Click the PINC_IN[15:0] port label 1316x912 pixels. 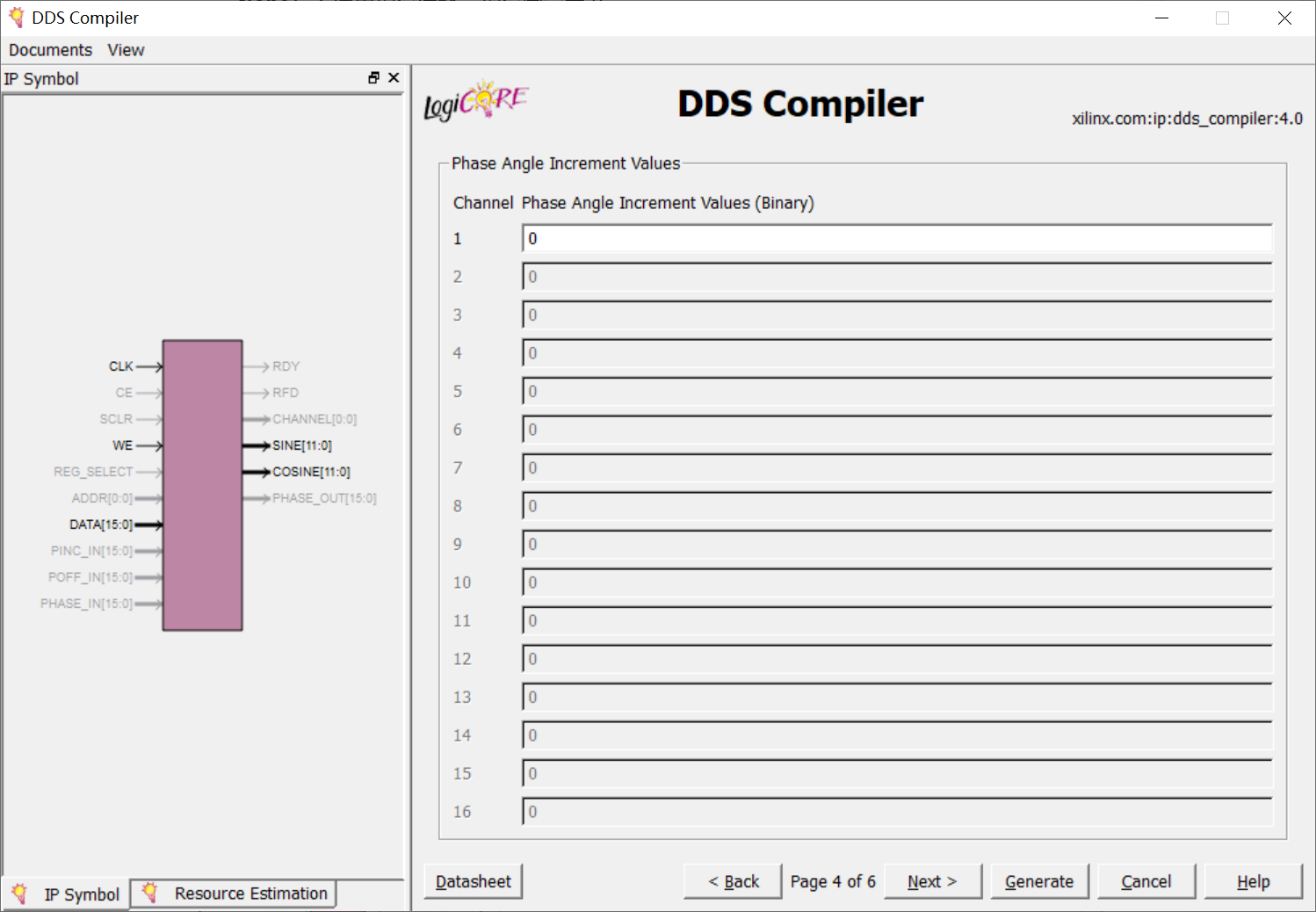tap(91, 551)
